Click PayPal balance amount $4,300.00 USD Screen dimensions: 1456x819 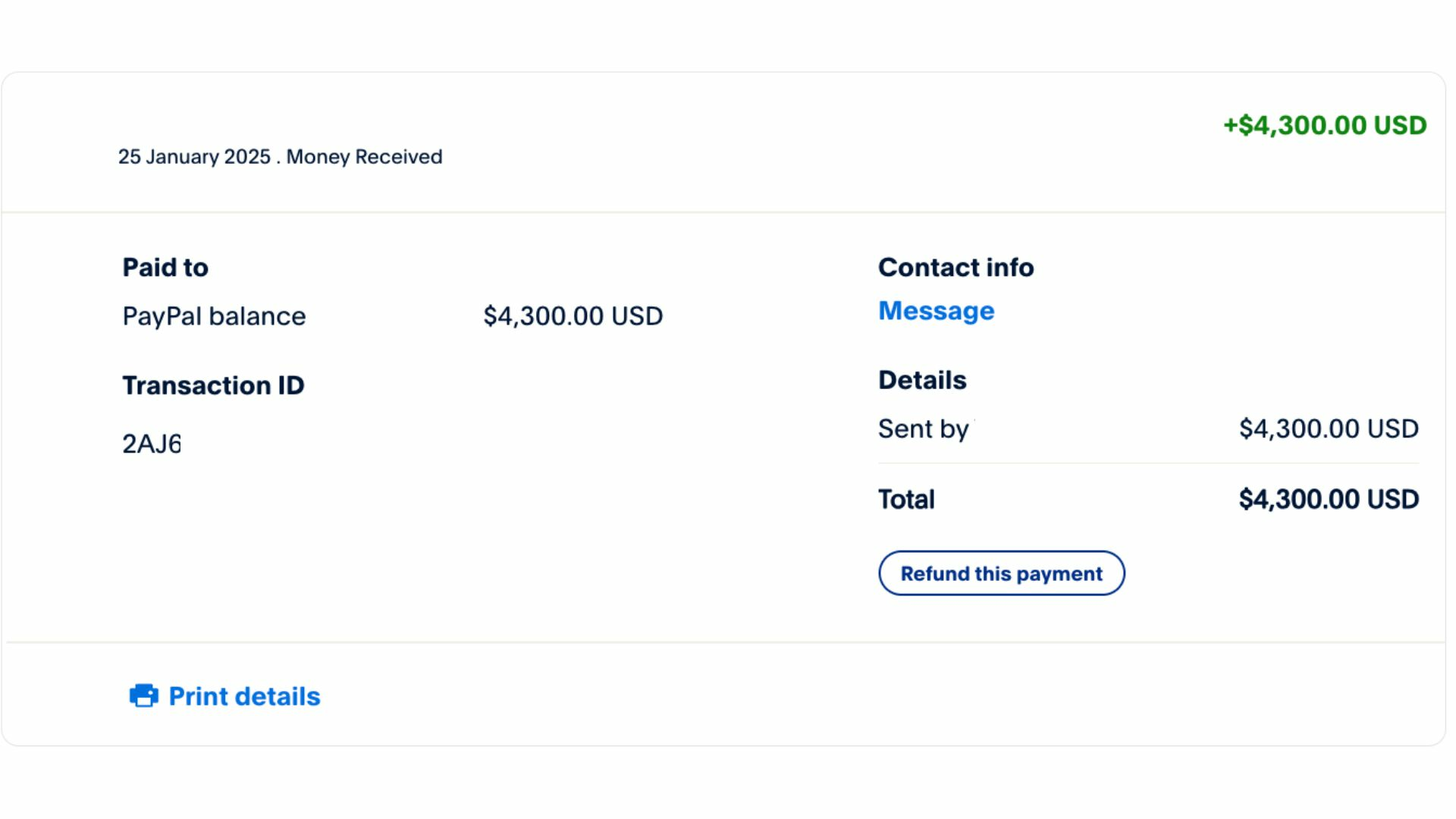573,316
